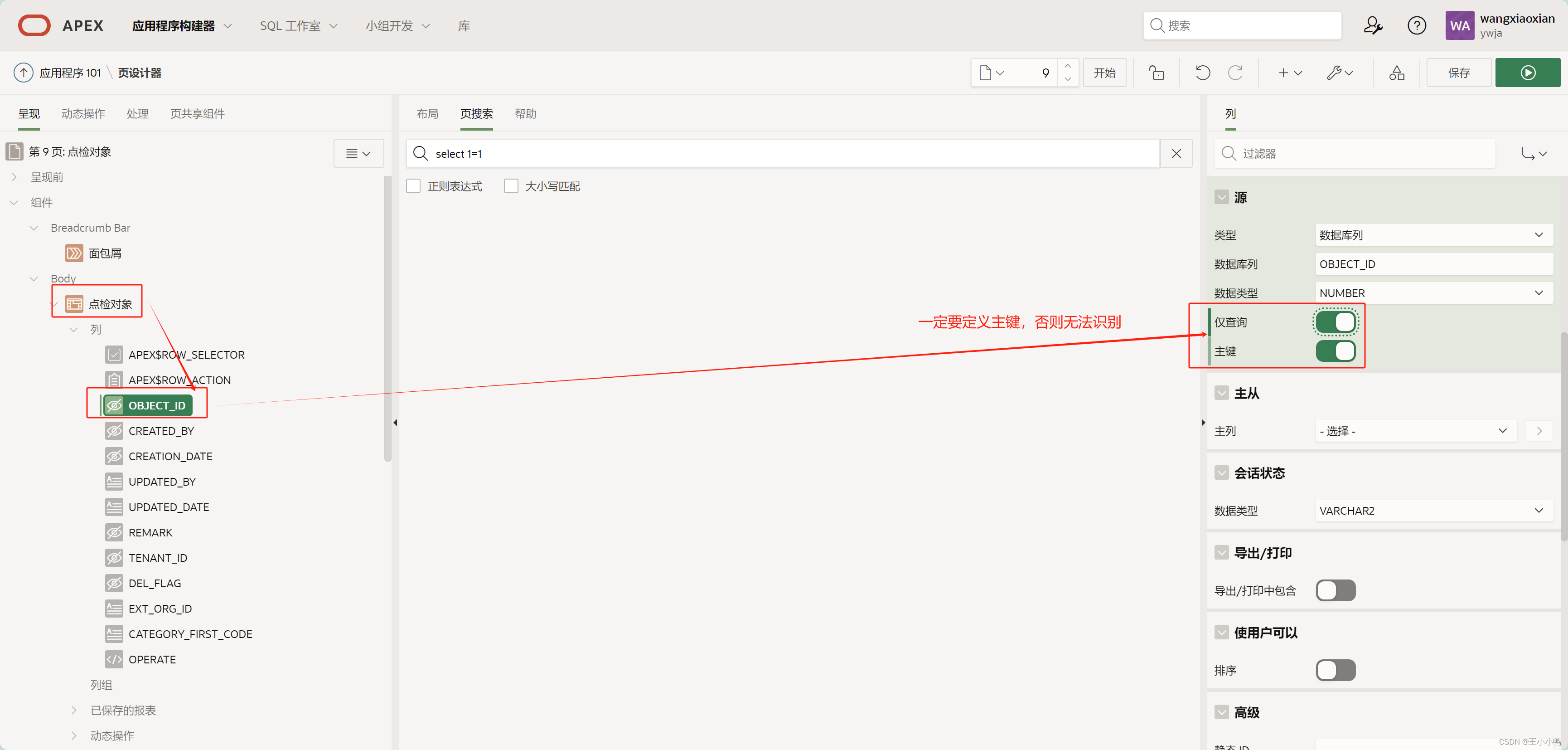
Task: Check the 正则表达式 checkbox
Action: [413, 186]
